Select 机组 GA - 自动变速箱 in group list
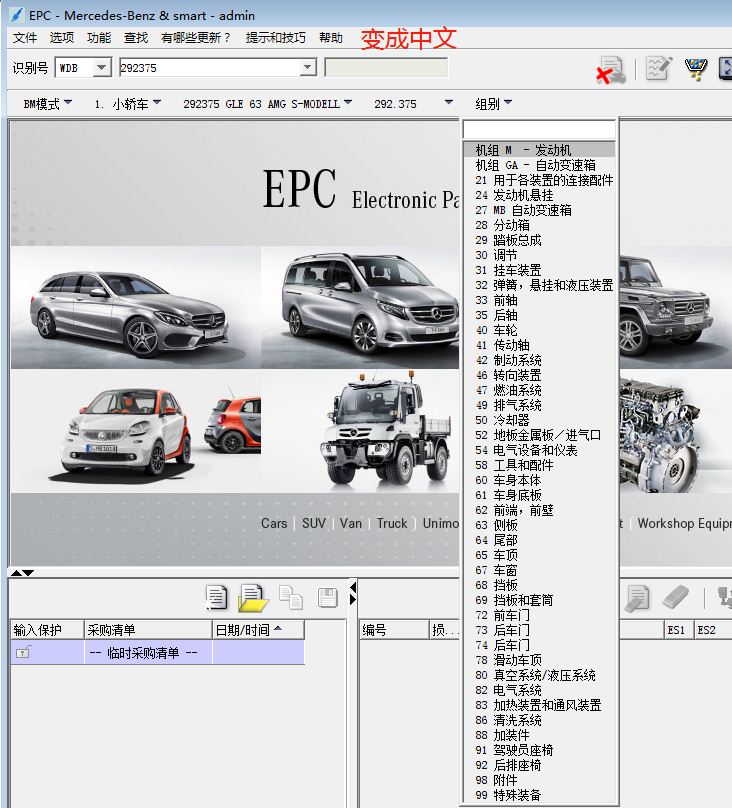732x808 pixels. (x=539, y=165)
